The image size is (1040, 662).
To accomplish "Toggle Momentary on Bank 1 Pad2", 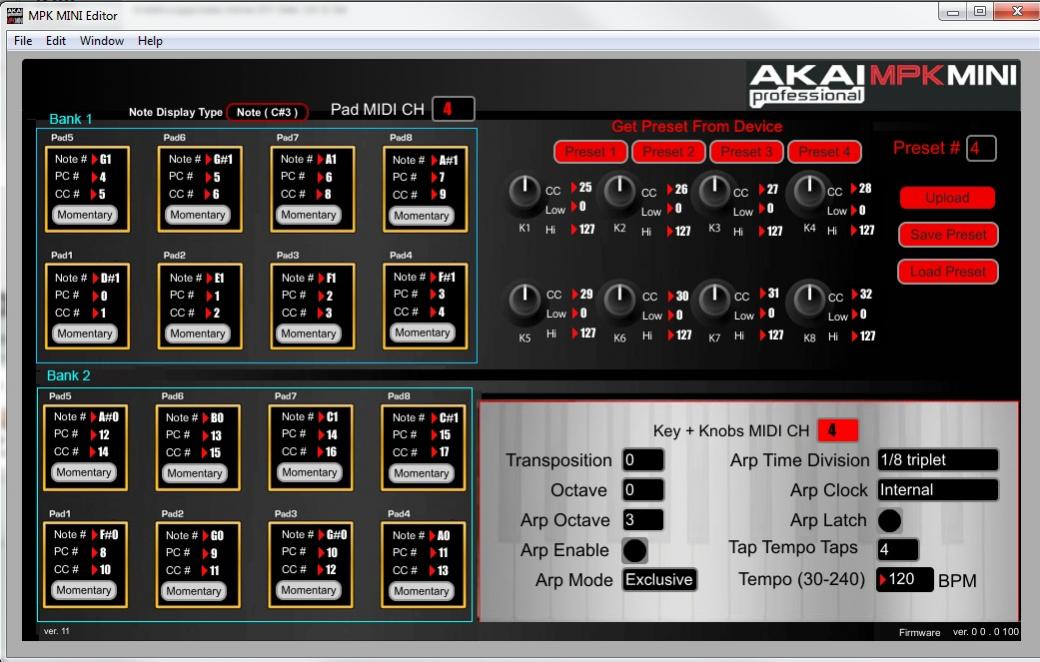I will pos(198,334).
